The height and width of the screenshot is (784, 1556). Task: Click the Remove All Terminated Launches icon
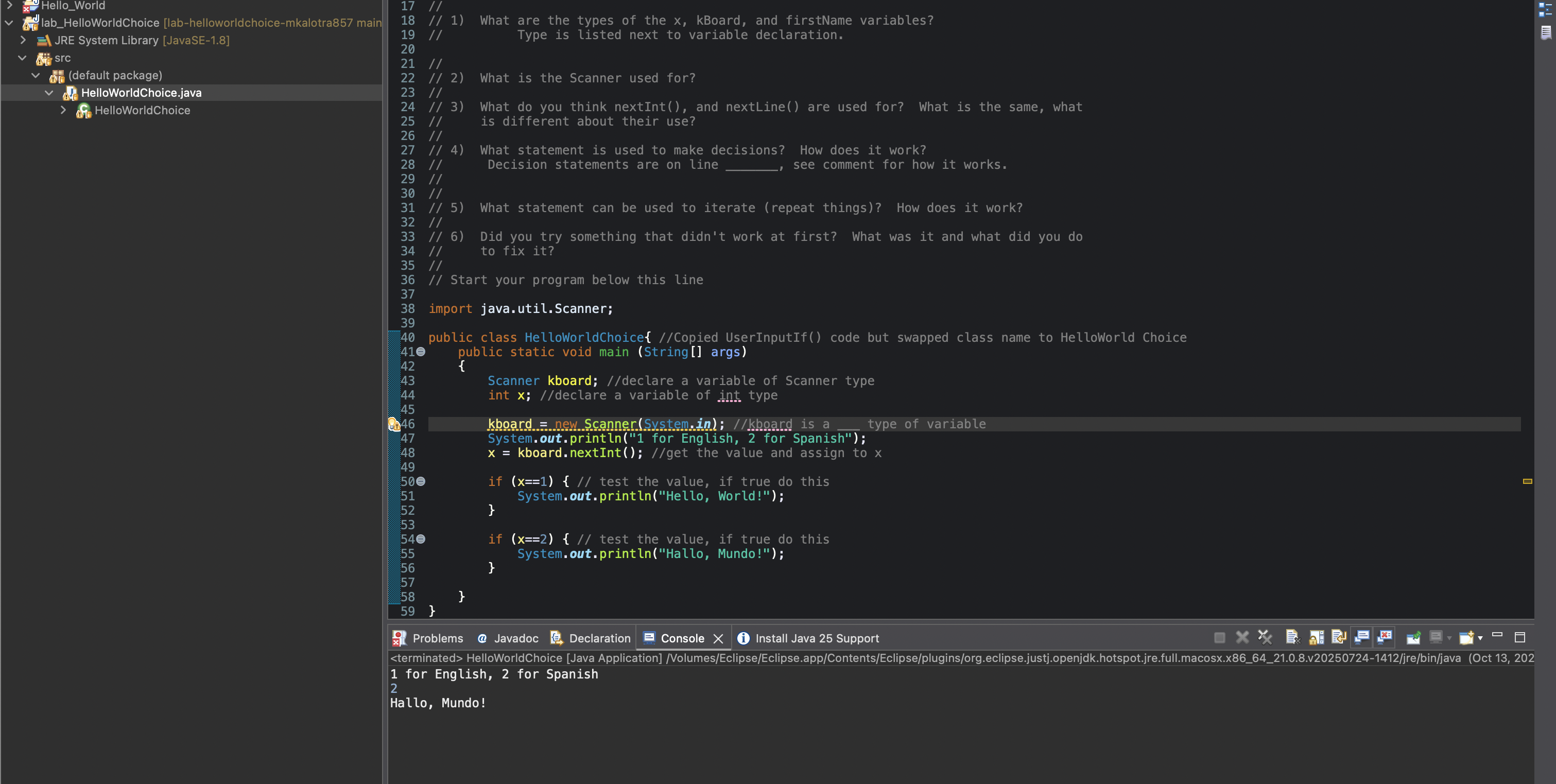coord(1265,637)
